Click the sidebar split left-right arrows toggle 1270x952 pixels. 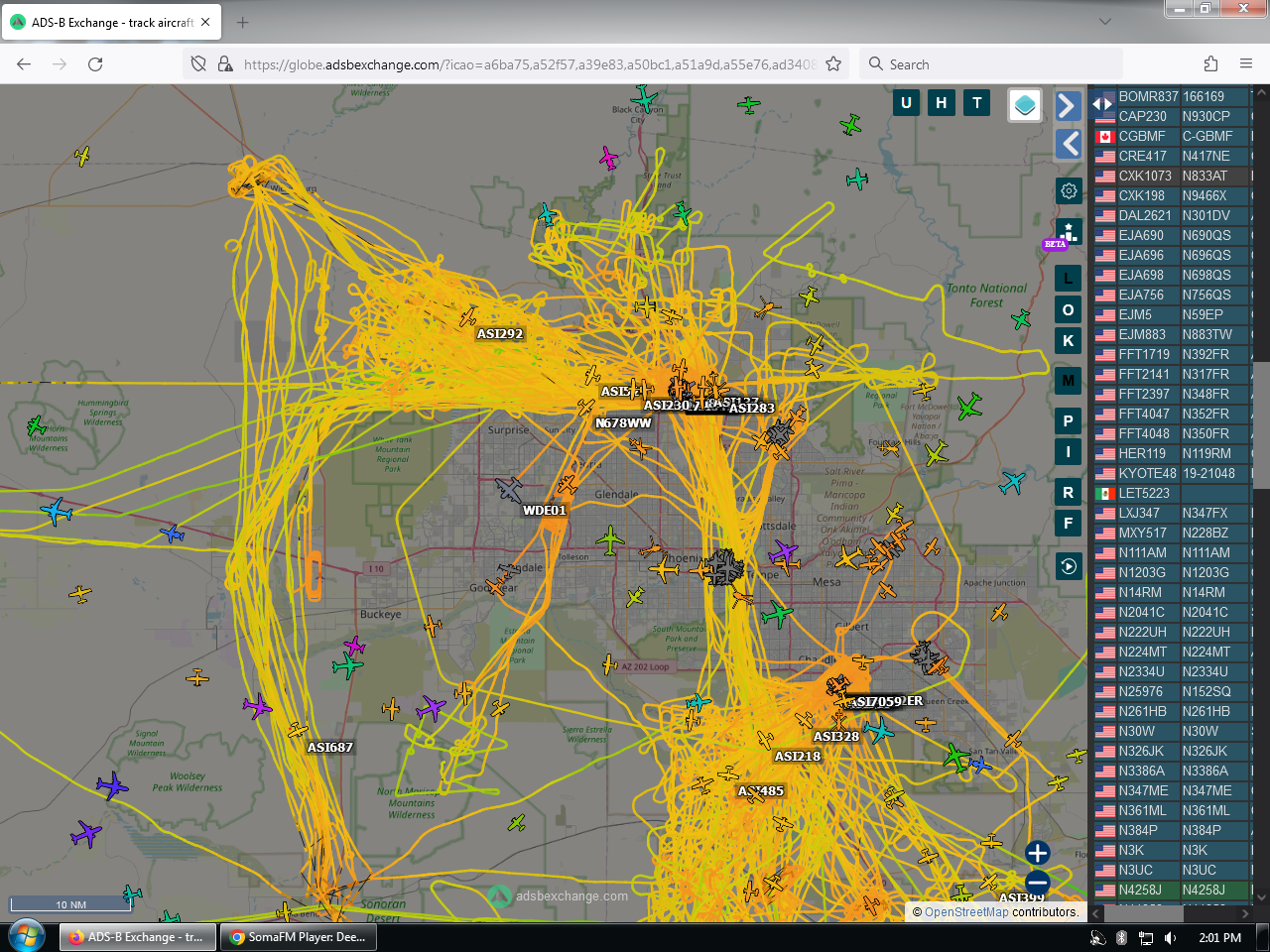point(1102,103)
